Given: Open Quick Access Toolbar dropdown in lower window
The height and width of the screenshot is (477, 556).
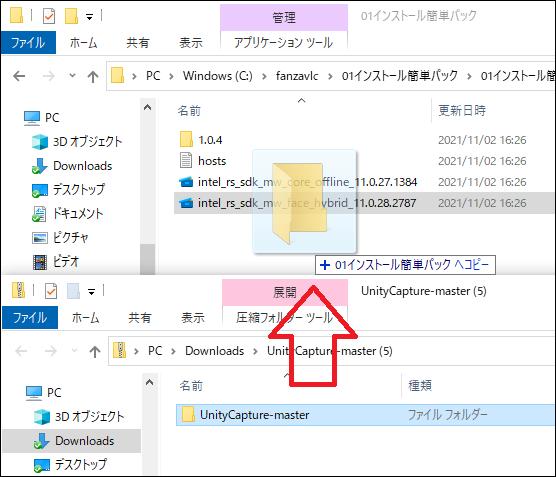Looking at the screenshot, I should point(91,292).
